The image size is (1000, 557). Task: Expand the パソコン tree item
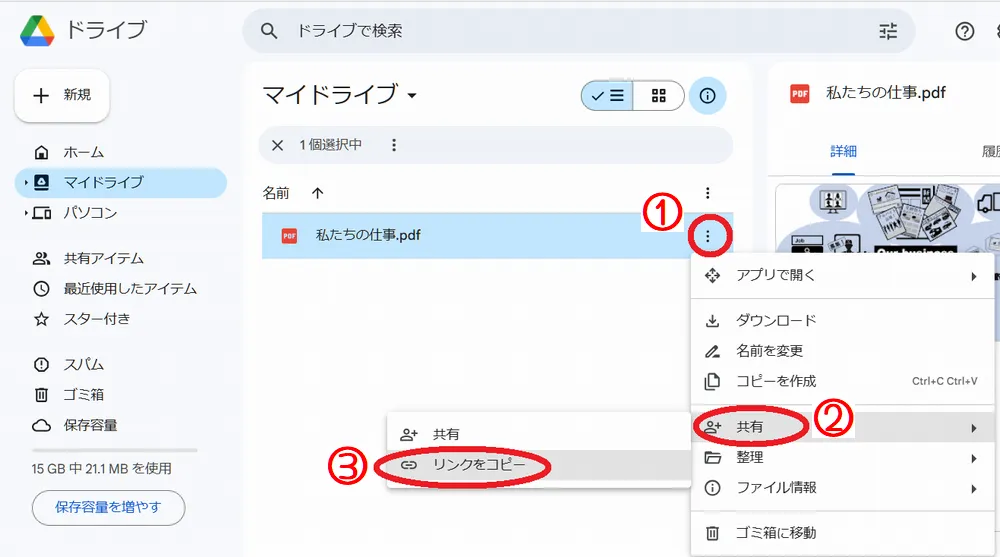(26, 213)
